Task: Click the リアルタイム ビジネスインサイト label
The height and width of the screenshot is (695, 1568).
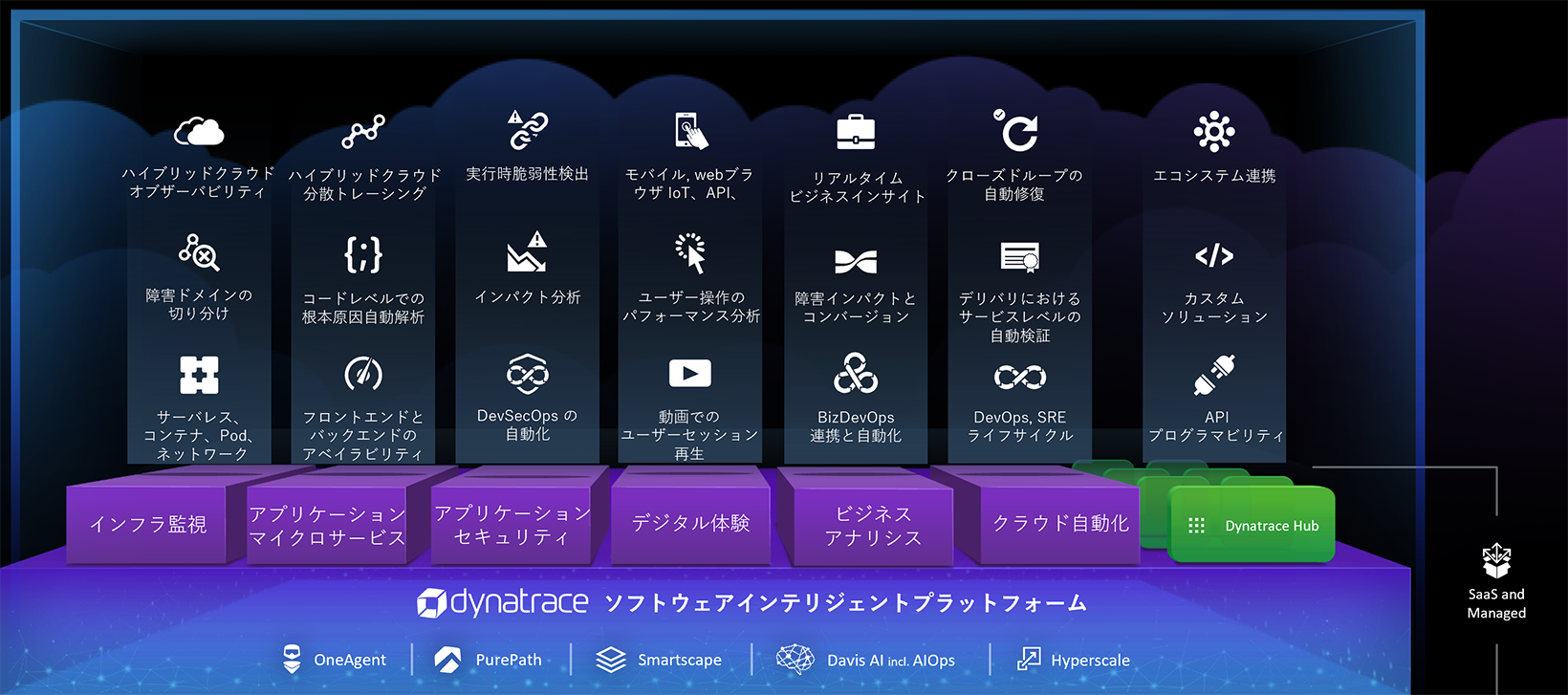Action: (x=857, y=187)
